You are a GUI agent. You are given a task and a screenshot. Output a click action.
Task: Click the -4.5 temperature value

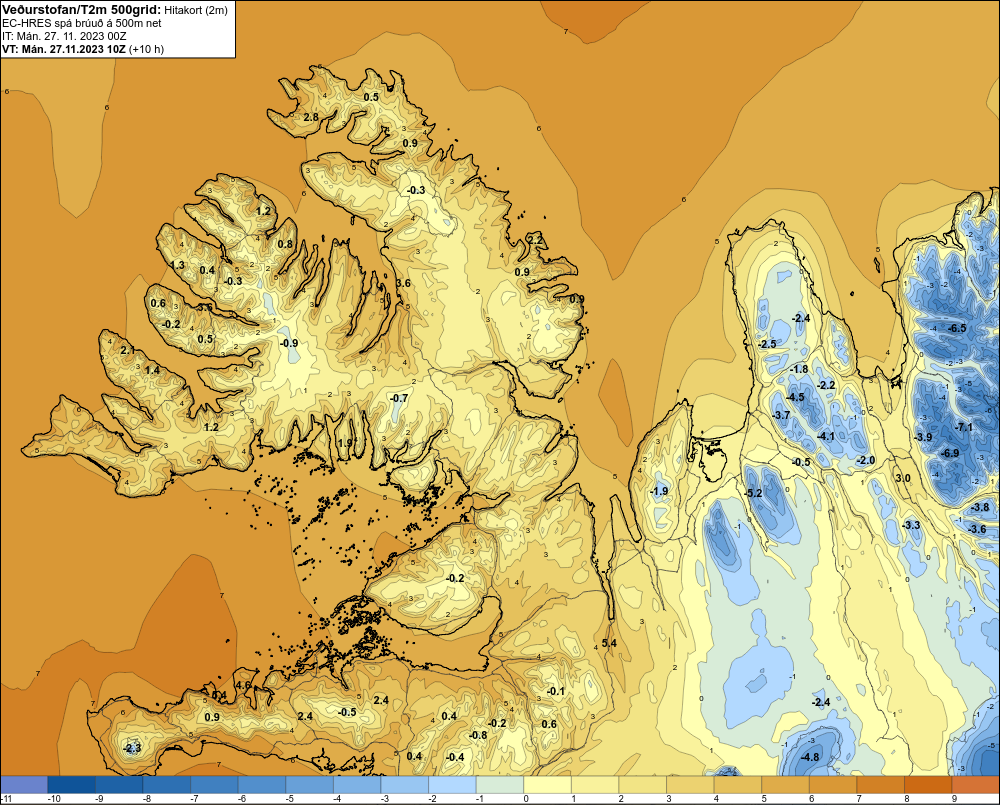point(795,397)
